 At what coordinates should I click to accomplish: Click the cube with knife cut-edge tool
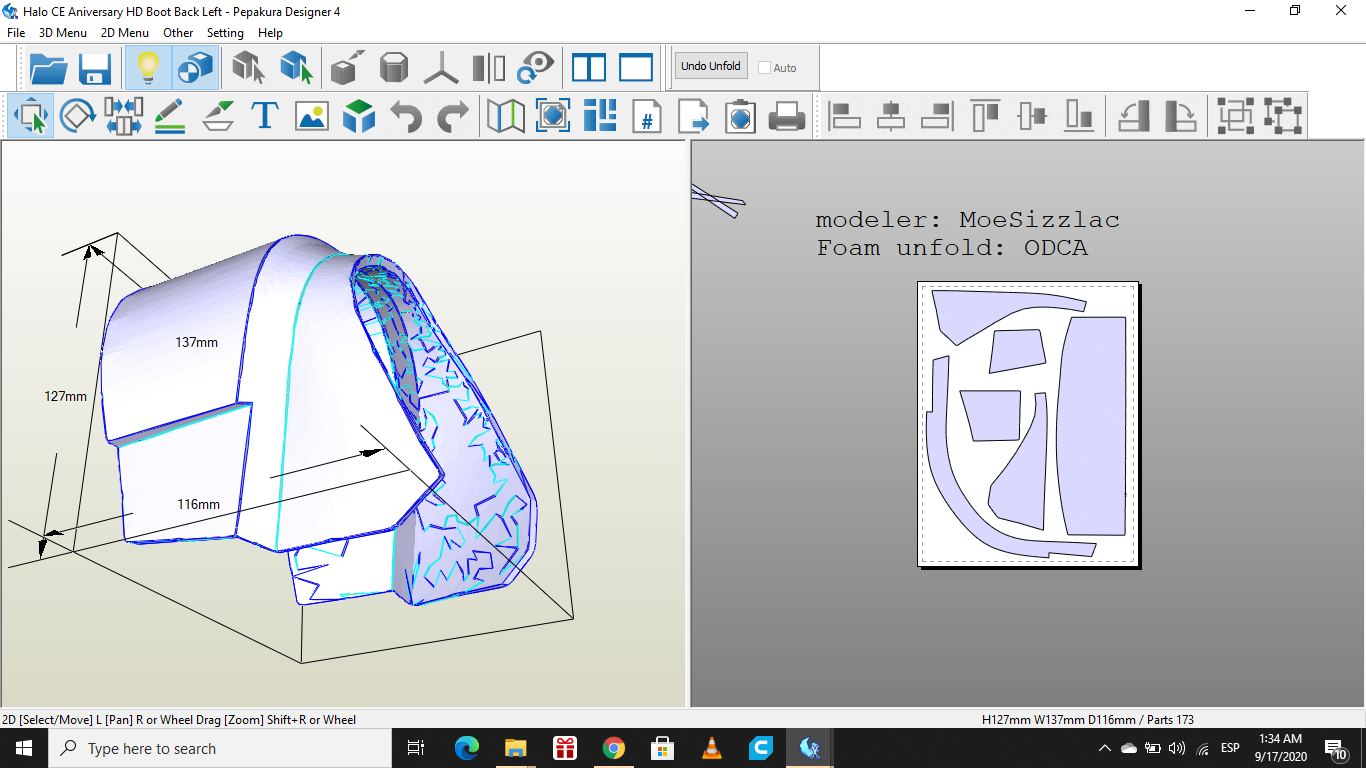point(348,68)
